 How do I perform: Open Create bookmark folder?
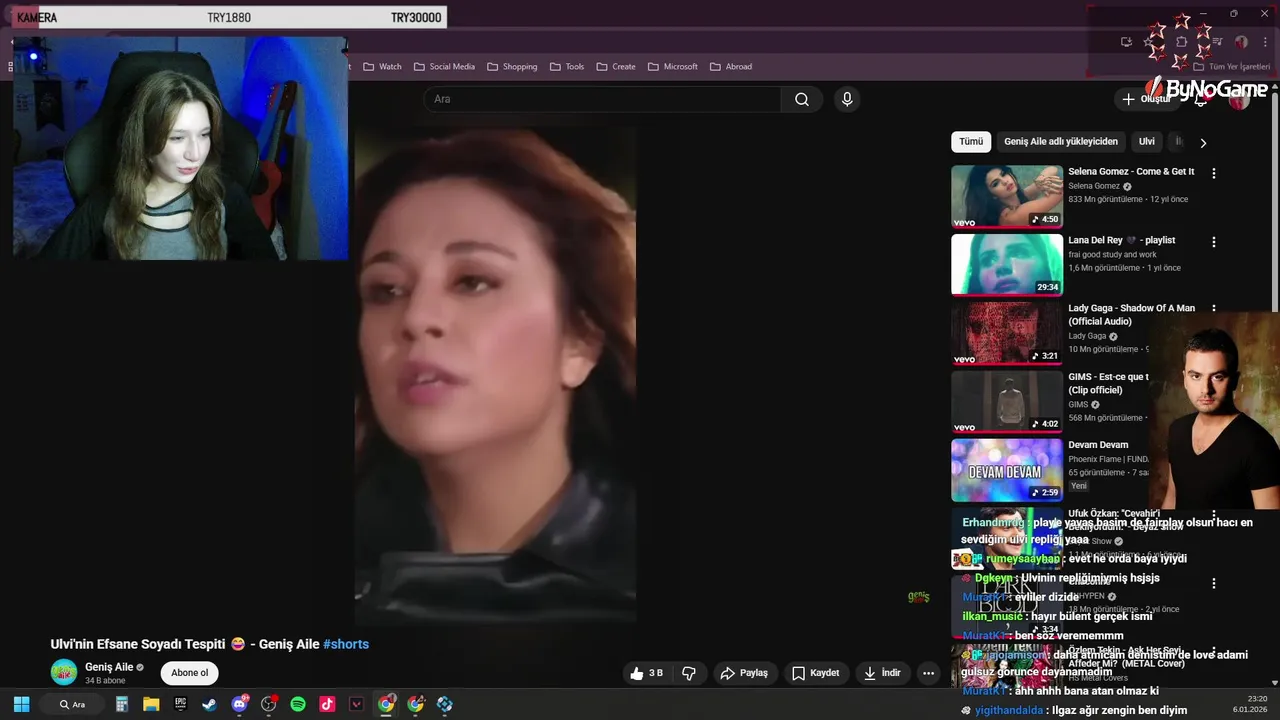coord(616,67)
